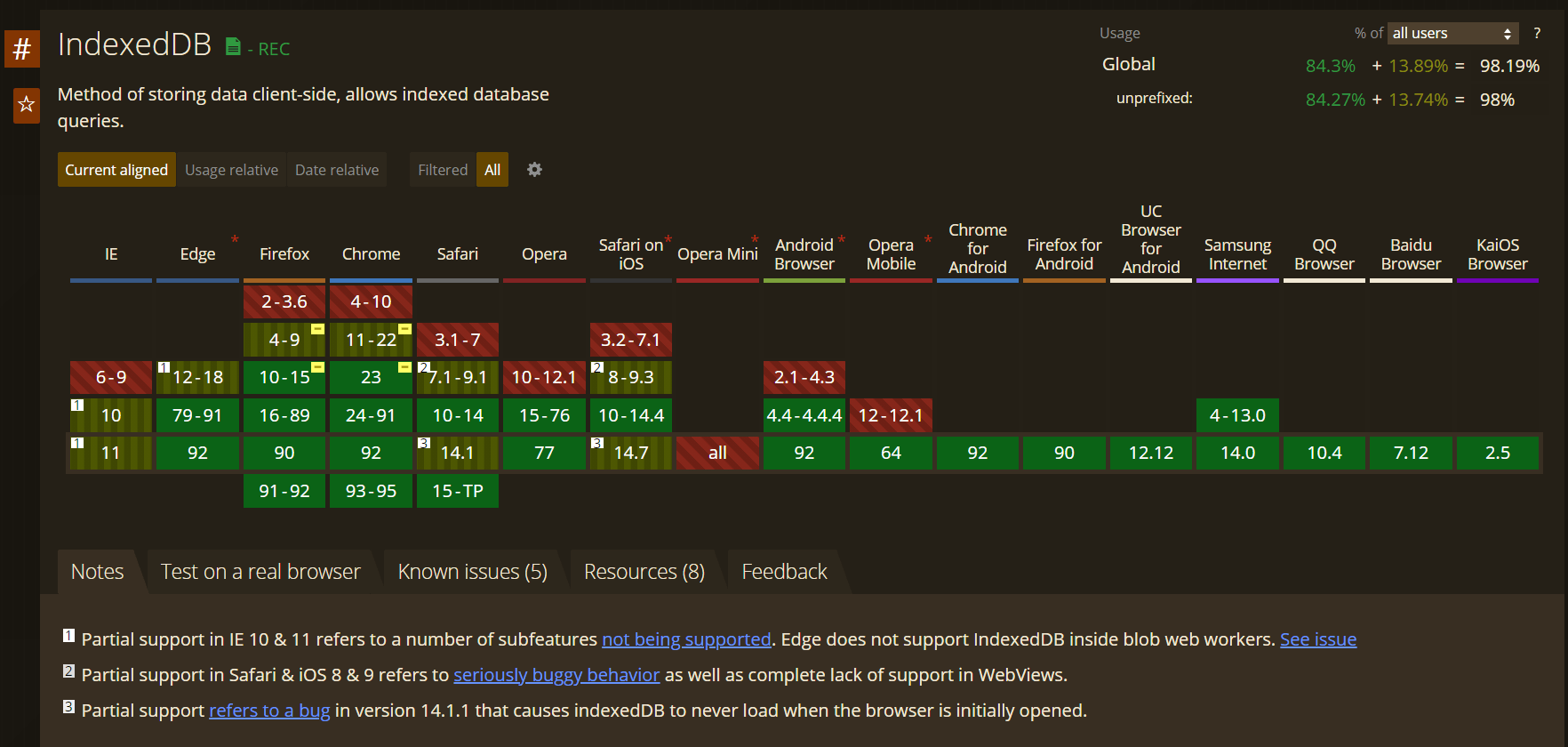Click the Opera Mini column header
Viewport: 1568px width, 747px height.
[x=717, y=254]
